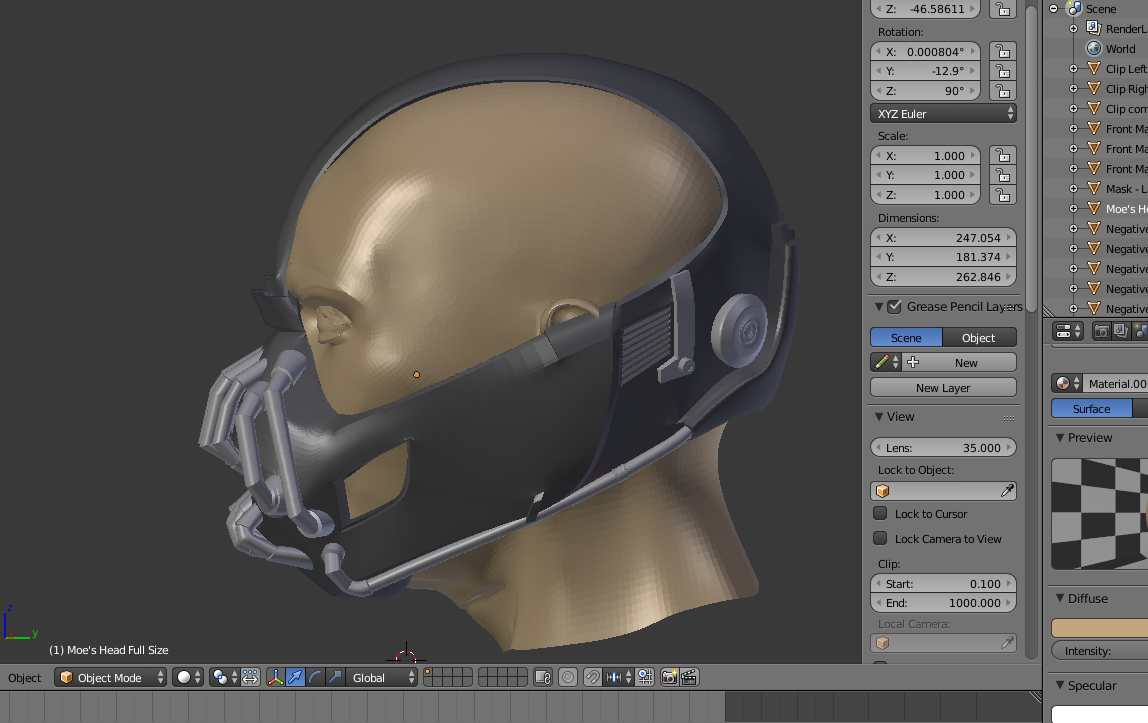Enable the Lock to Cursor checkbox
The width and height of the screenshot is (1148, 723).
[880, 514]
